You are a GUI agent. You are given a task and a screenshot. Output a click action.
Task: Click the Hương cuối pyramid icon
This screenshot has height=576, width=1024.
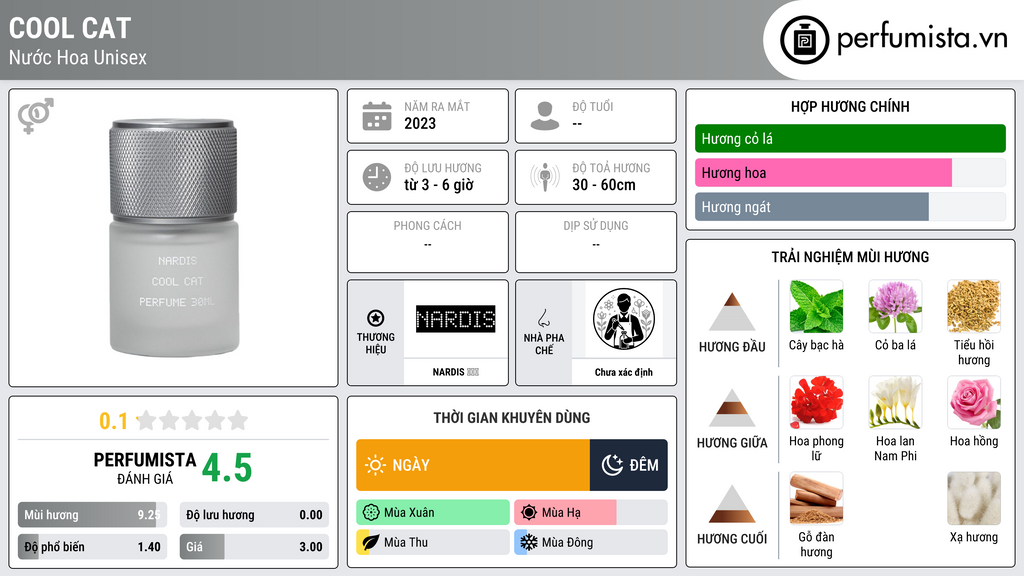coord(732,504)
